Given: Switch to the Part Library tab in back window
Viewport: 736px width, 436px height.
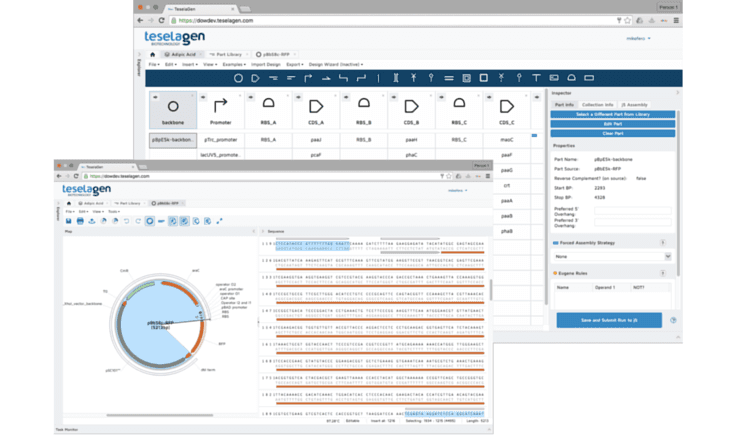Looking at the screenshot, I should (x=229, y=54).
